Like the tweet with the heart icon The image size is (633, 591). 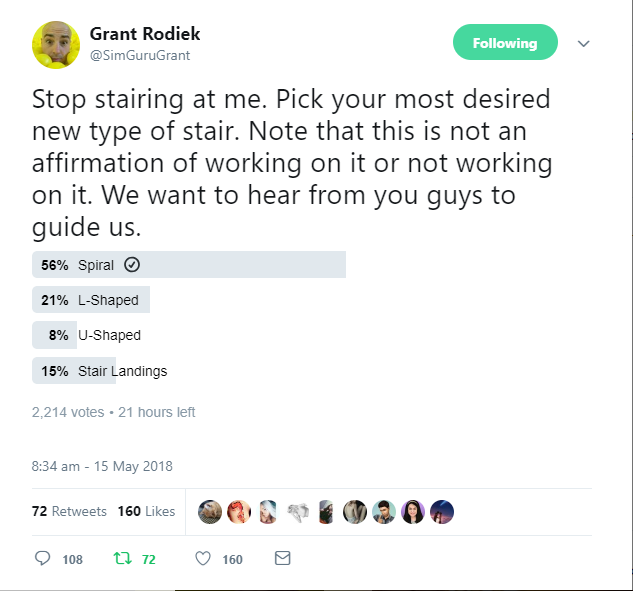coord(203,559)
